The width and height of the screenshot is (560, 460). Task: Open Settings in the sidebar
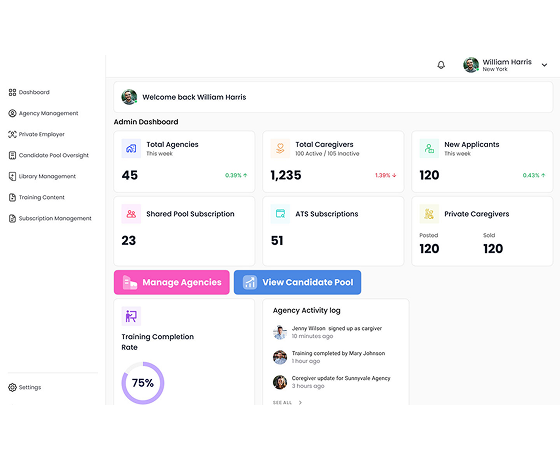(25, 388)
